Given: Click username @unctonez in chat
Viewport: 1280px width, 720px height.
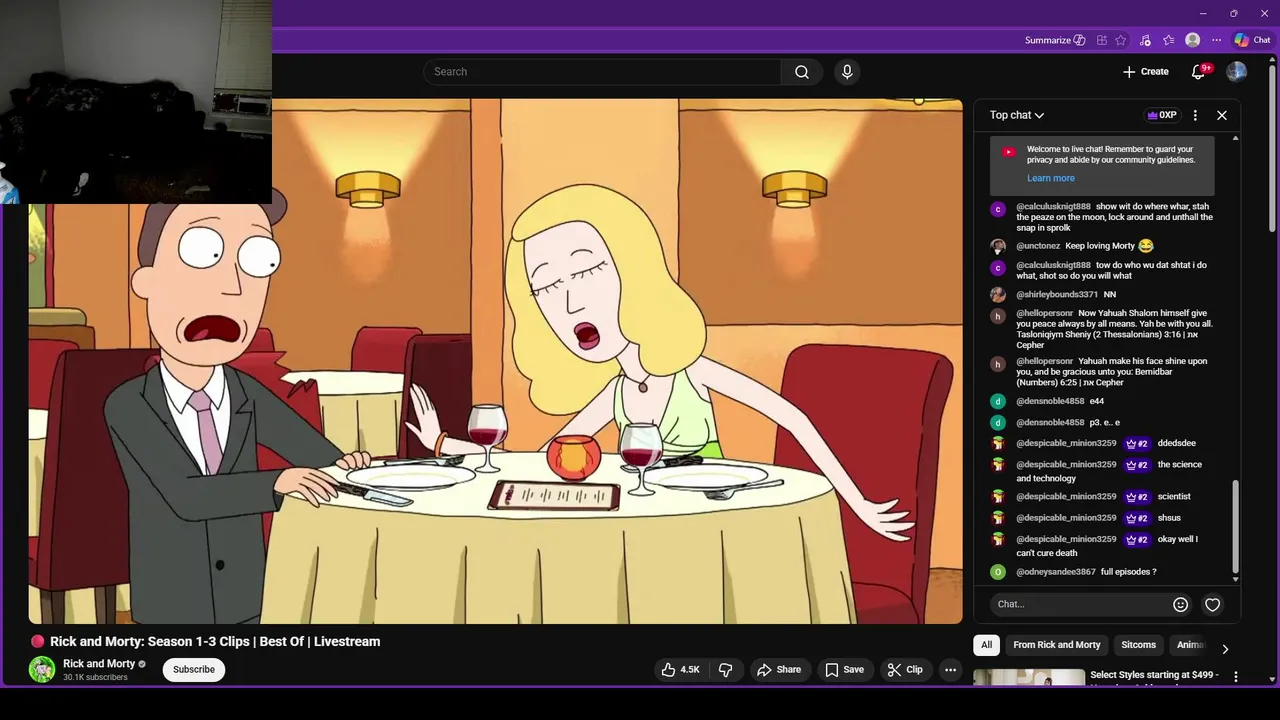Looking at the screenshot, I should click(x=1038, y=246).
